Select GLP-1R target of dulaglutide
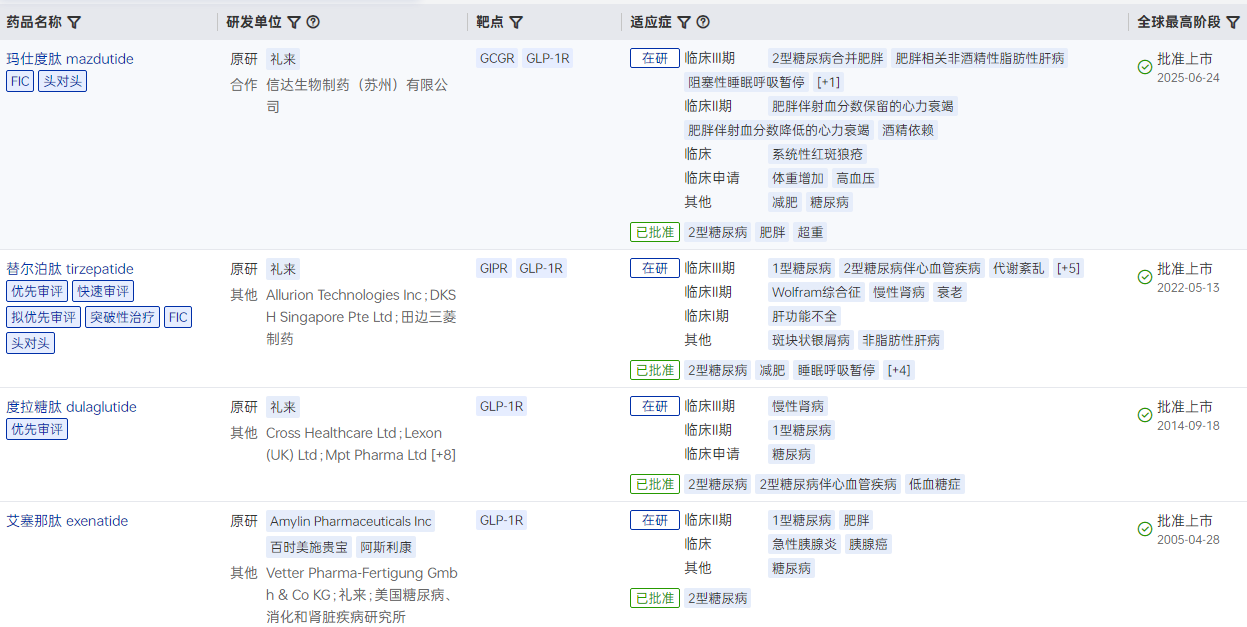Screen dimensions: 1247x627 [501, 406]
